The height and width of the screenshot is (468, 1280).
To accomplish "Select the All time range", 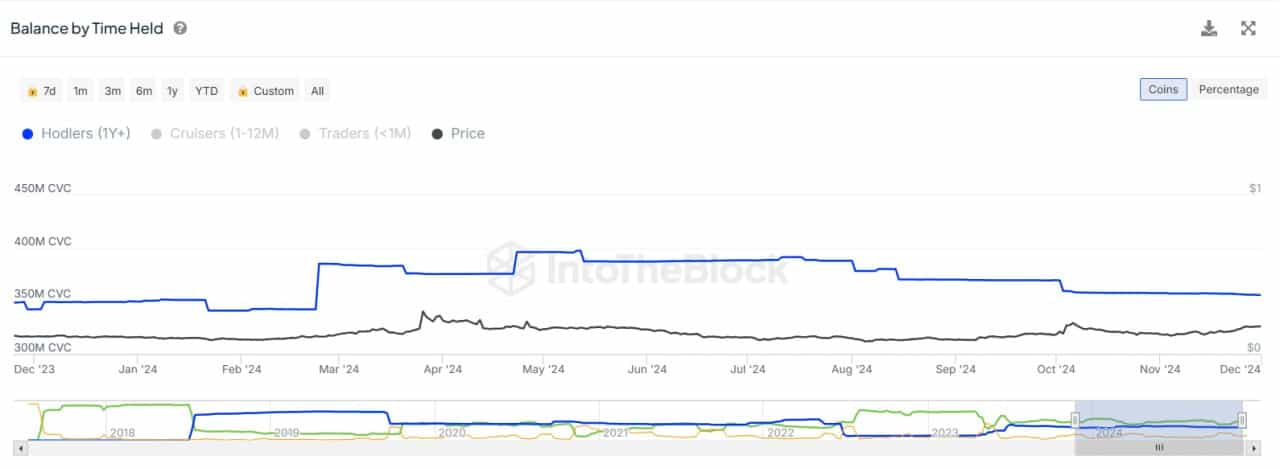I will pyautogui.click(x=317, y=91).
